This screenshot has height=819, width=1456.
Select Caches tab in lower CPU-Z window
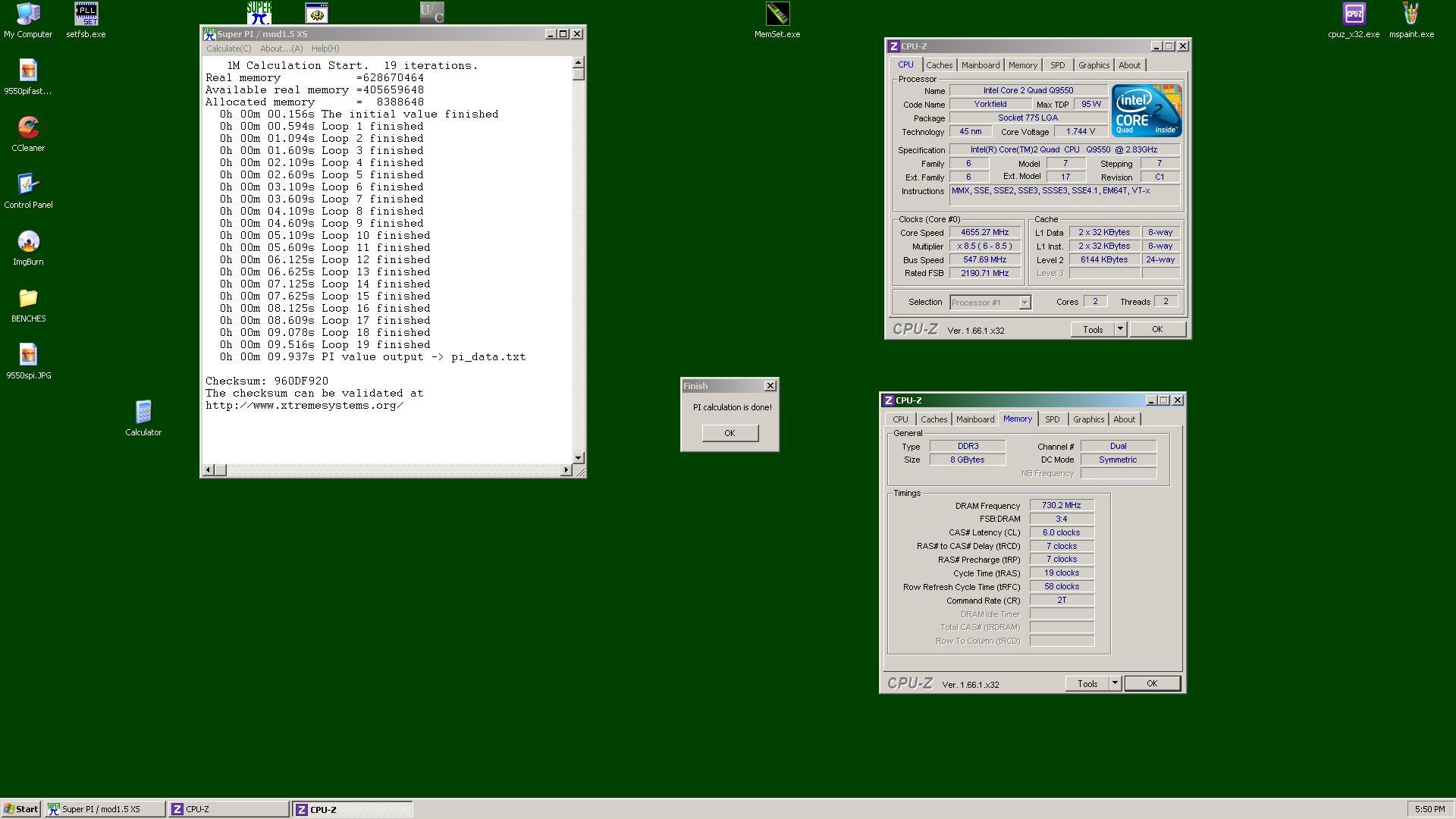(x=934, y=419)
